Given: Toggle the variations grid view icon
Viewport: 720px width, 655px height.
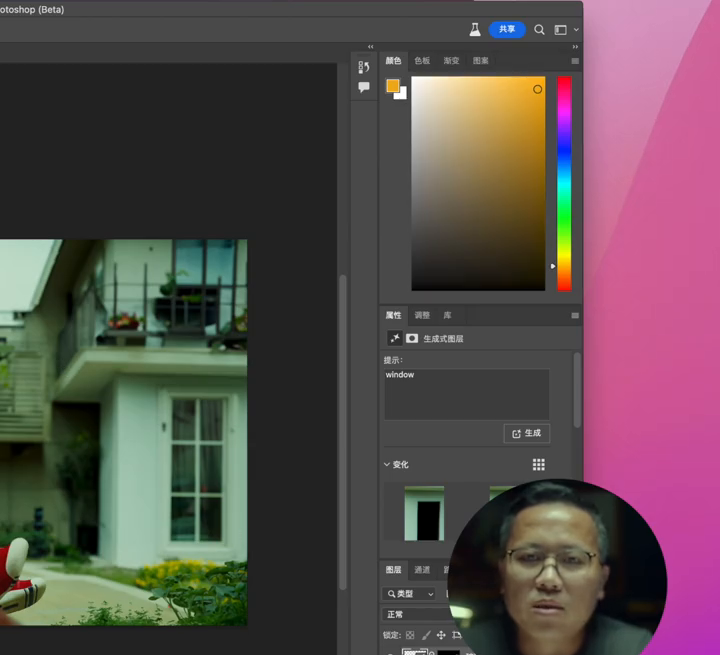Looking at the screenshot, I should click(x=539, y=465).
